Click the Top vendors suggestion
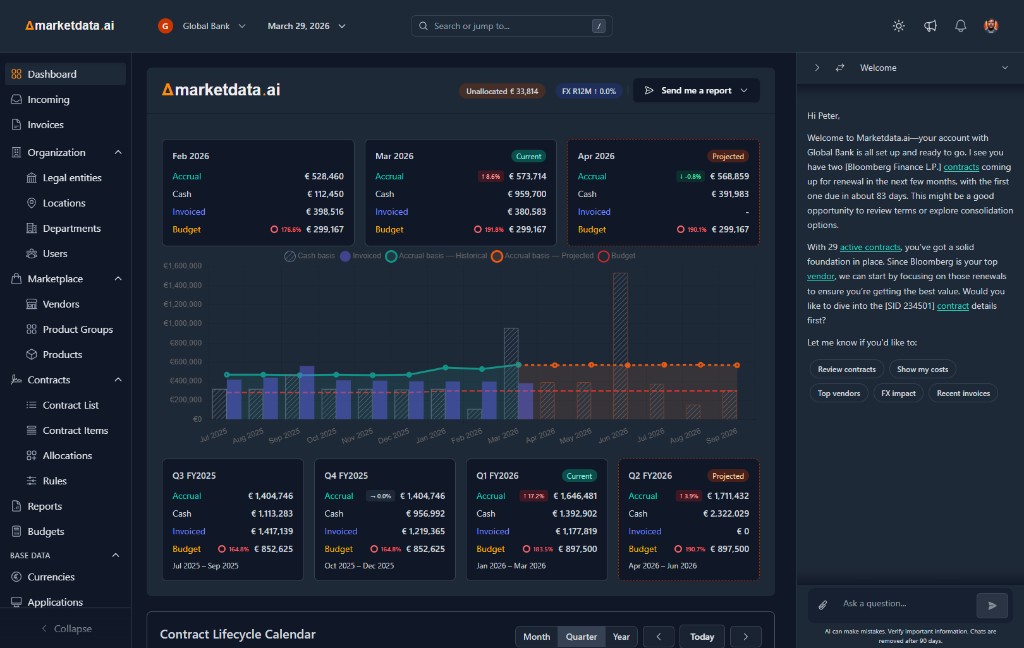Viewport: 1024px width, 648px height. tap(839, 393)
